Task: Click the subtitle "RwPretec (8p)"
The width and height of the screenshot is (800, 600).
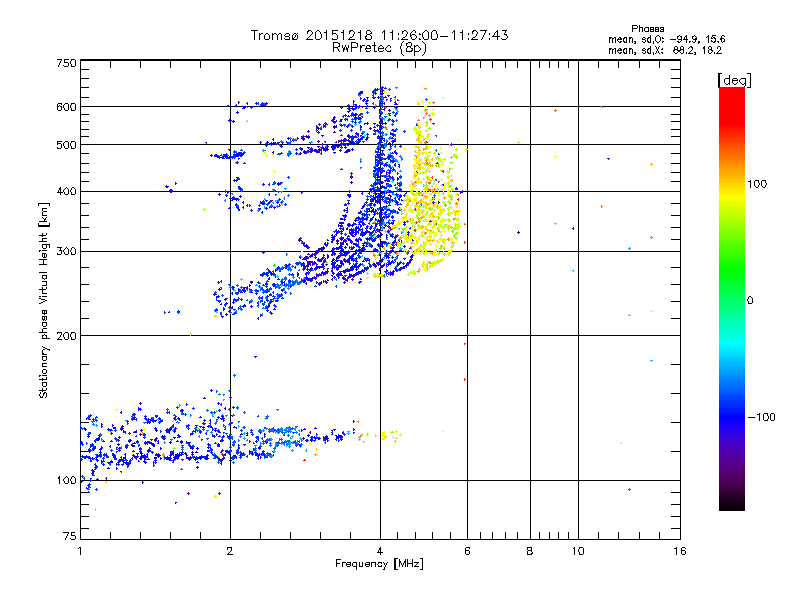Action: coord(379,48)
